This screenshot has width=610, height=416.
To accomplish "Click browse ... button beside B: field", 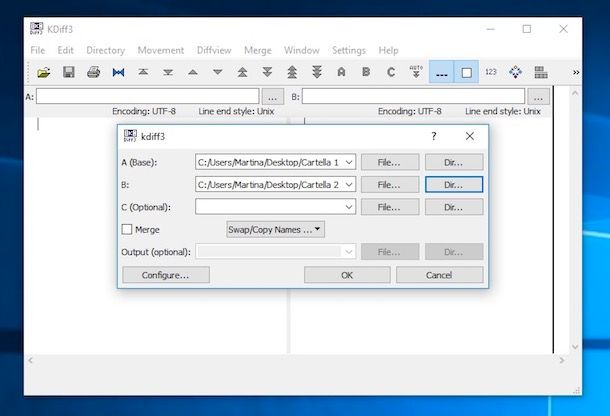I will [x=538, y=97].
